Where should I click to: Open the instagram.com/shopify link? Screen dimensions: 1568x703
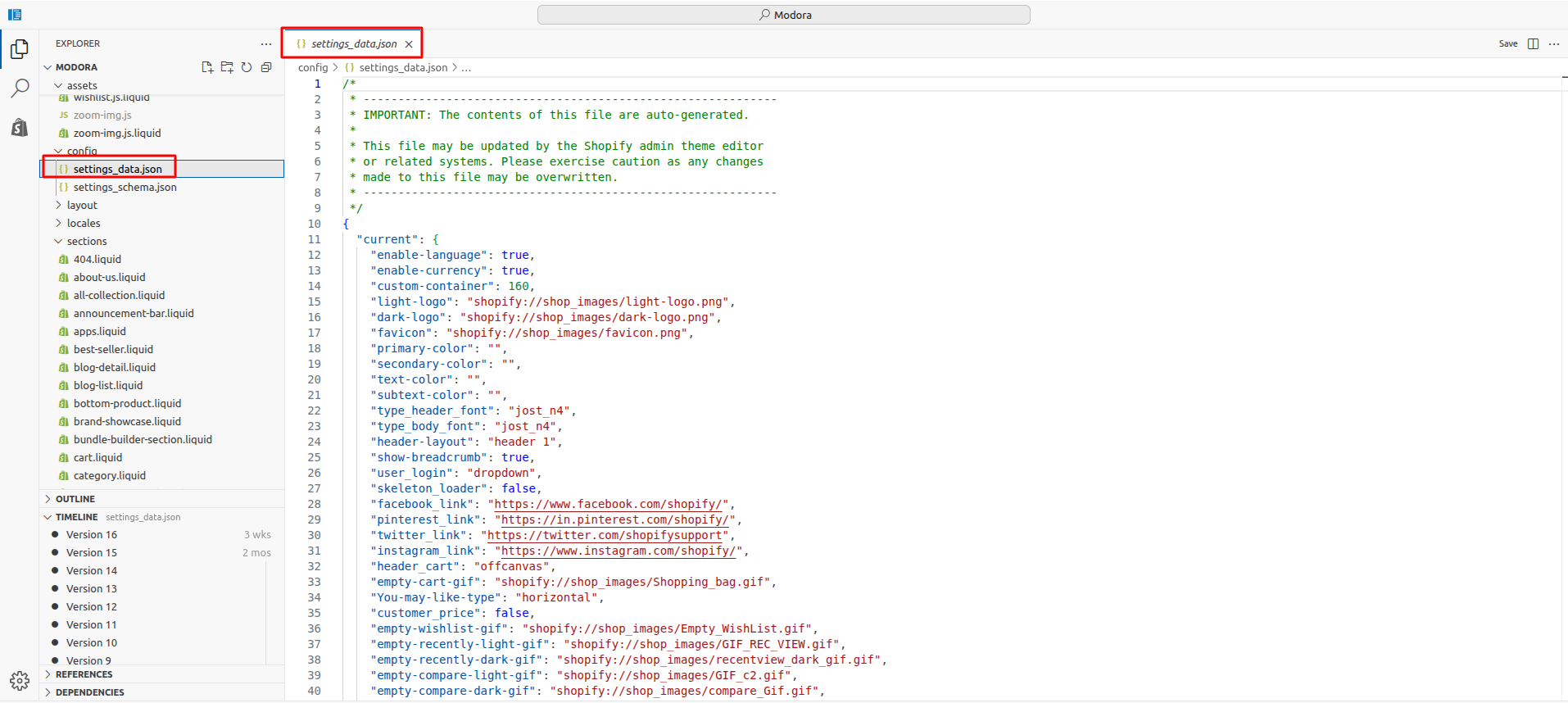coord(618,551)
